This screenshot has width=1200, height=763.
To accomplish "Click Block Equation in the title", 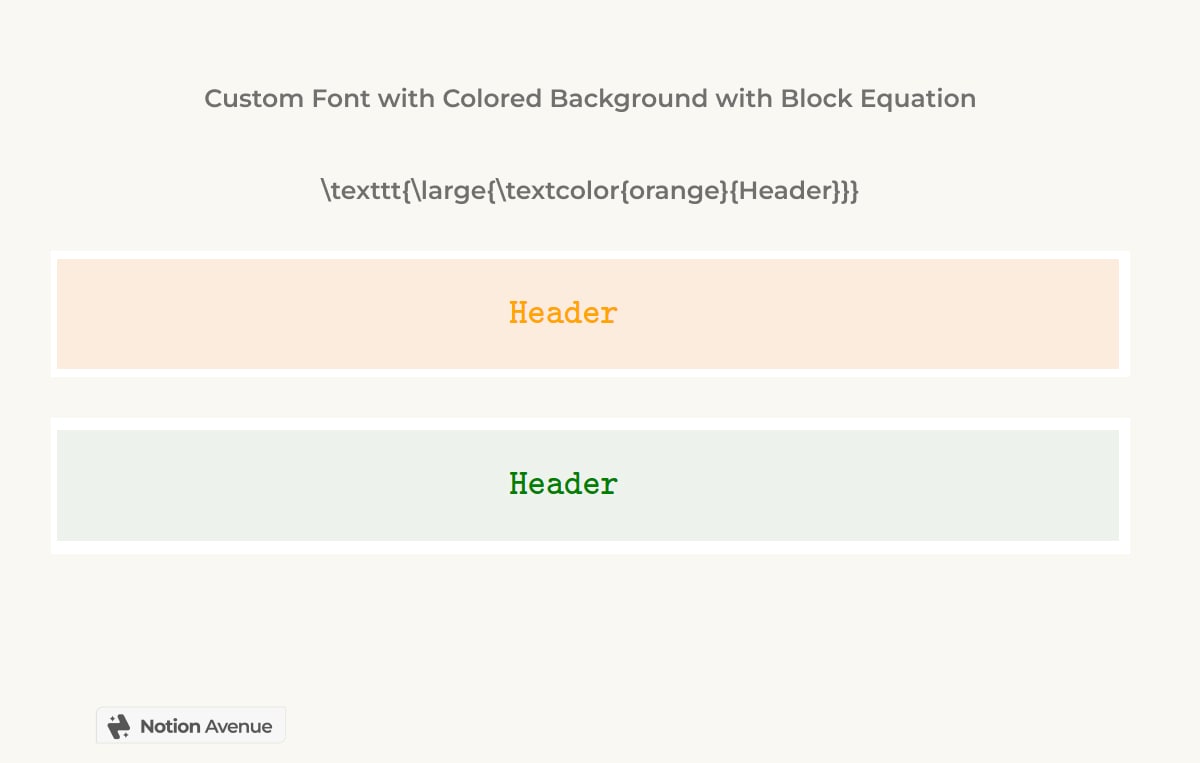I will click(878, 99).
